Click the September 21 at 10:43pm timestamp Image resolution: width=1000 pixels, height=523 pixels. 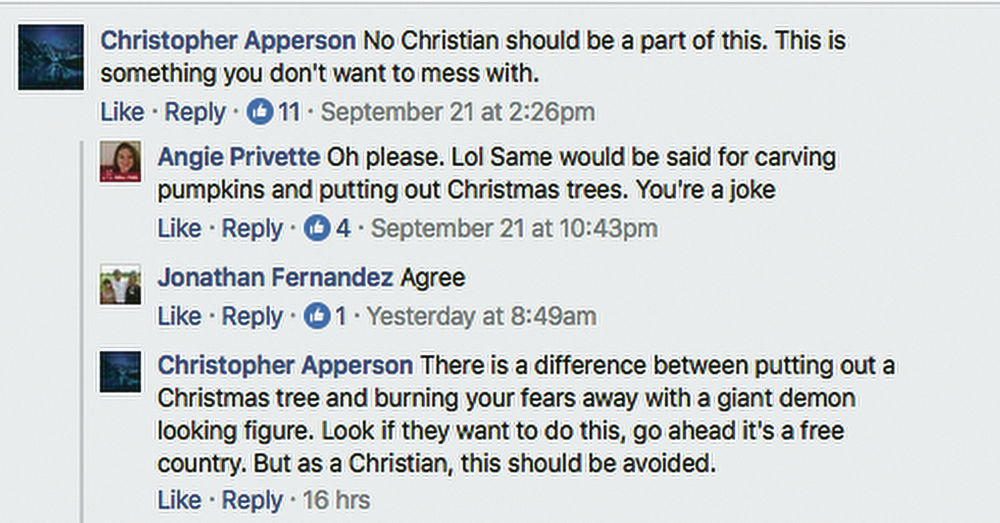pos(514,229)
